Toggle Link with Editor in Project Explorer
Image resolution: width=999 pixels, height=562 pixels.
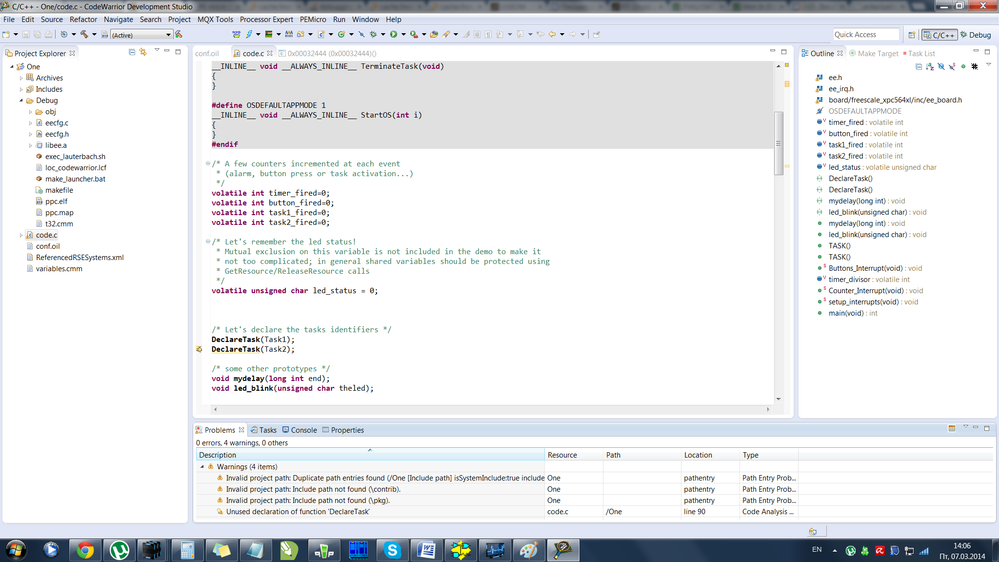(x=143, y=52)
